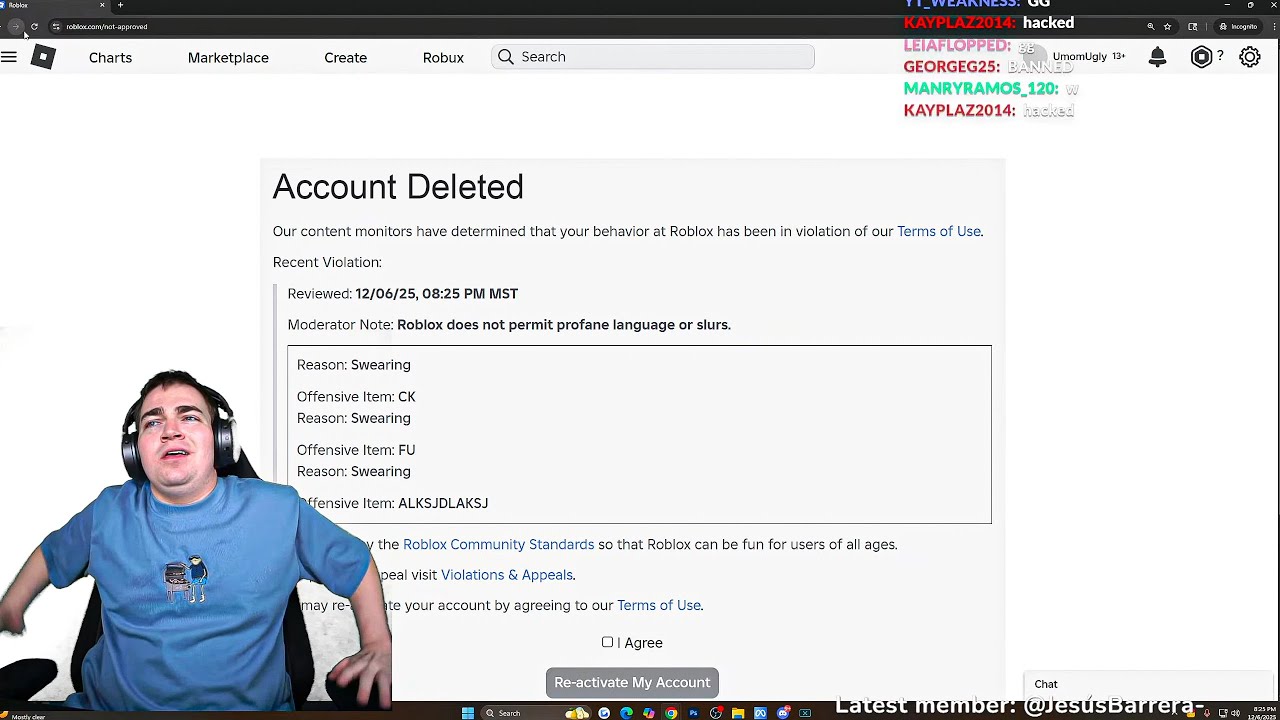Screen dimensions: 1280x720
Task: Click the Roblox logo home icon
Action: [x=43, y=57]
